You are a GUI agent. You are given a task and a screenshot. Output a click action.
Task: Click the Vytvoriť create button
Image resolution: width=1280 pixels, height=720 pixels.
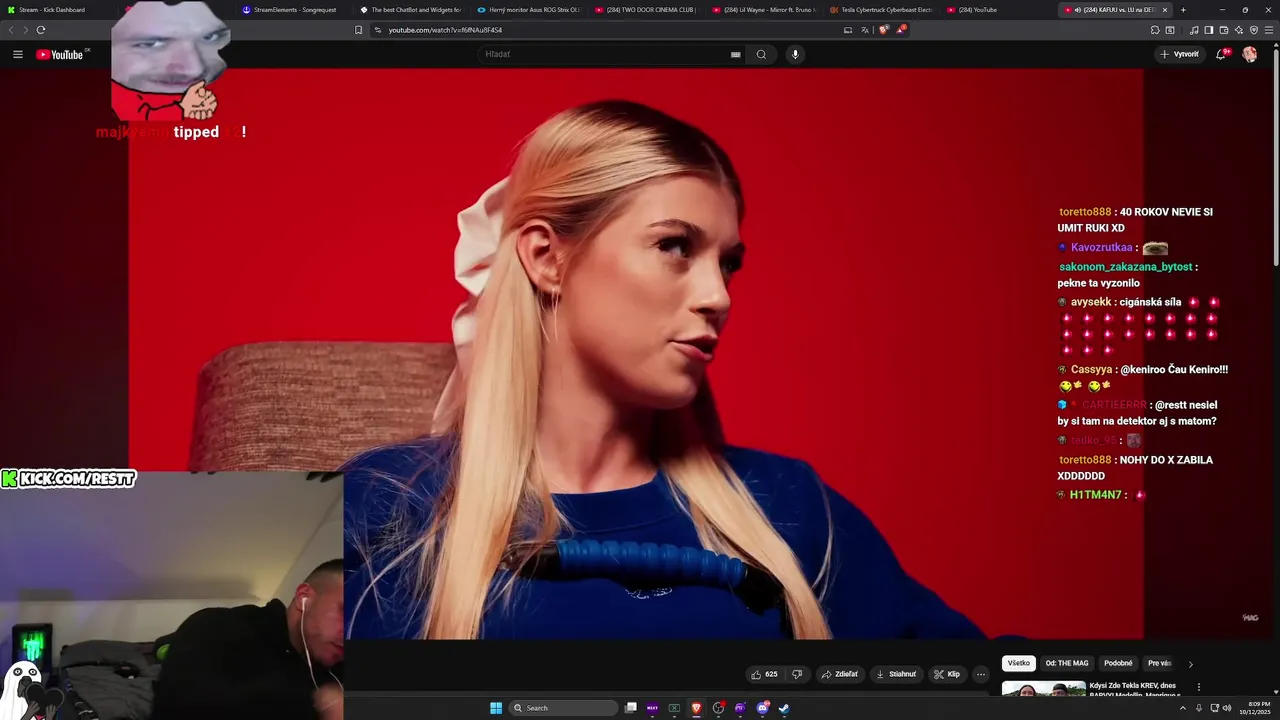tap(1180, 54)
